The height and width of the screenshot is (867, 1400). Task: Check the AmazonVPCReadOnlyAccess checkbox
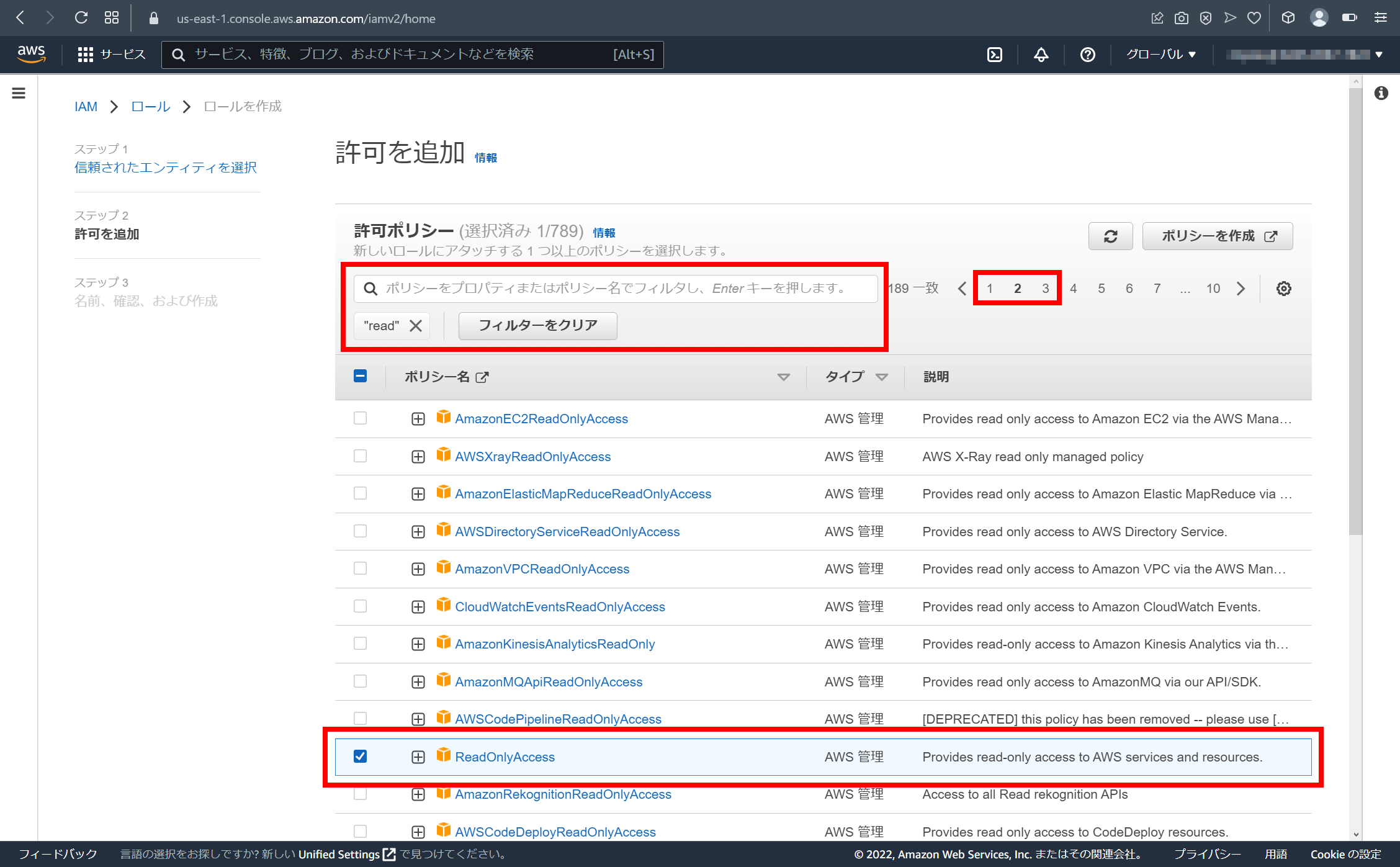click(360, 568)
